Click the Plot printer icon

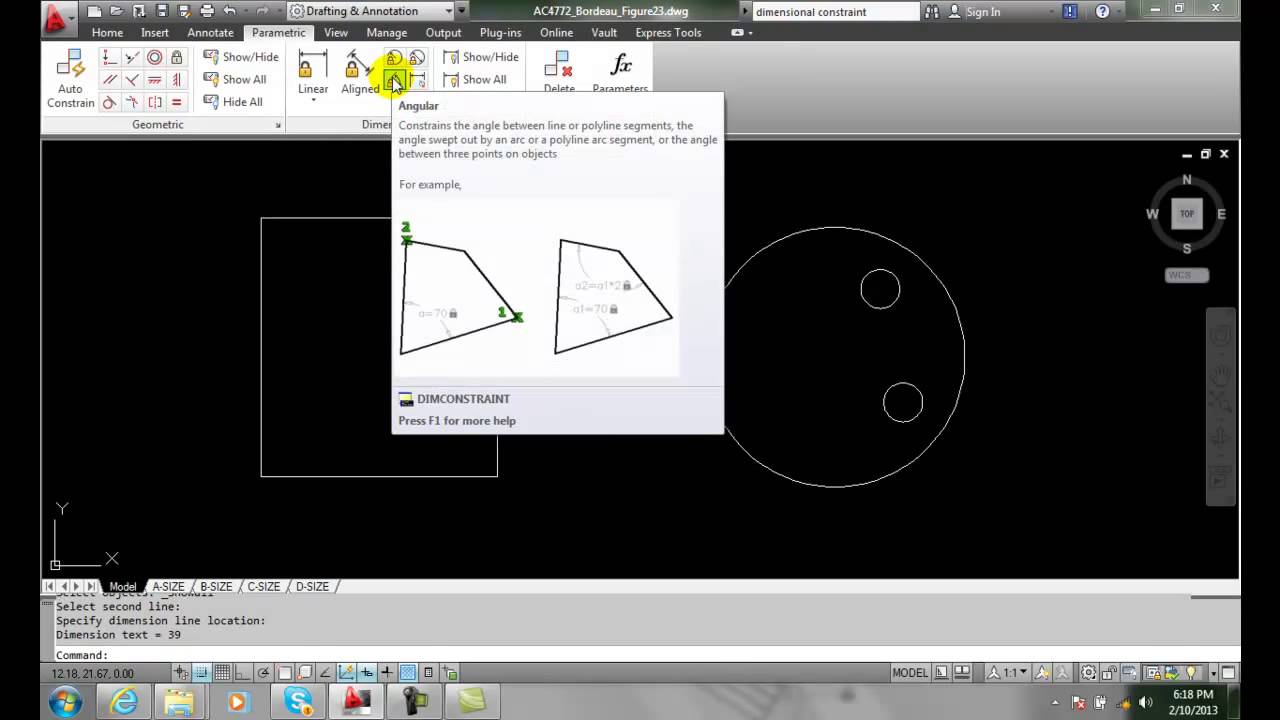(206, 11)
